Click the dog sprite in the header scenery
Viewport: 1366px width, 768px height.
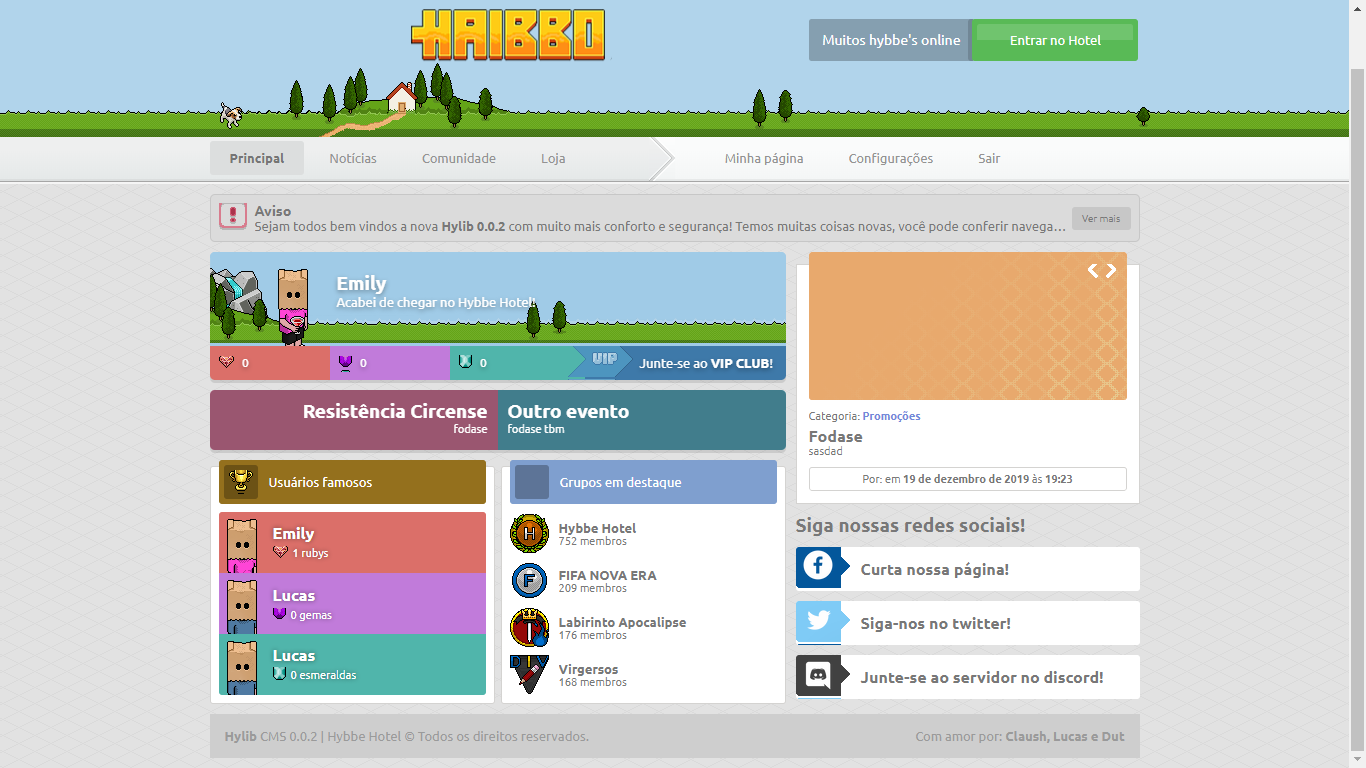(x=231, y=115)
